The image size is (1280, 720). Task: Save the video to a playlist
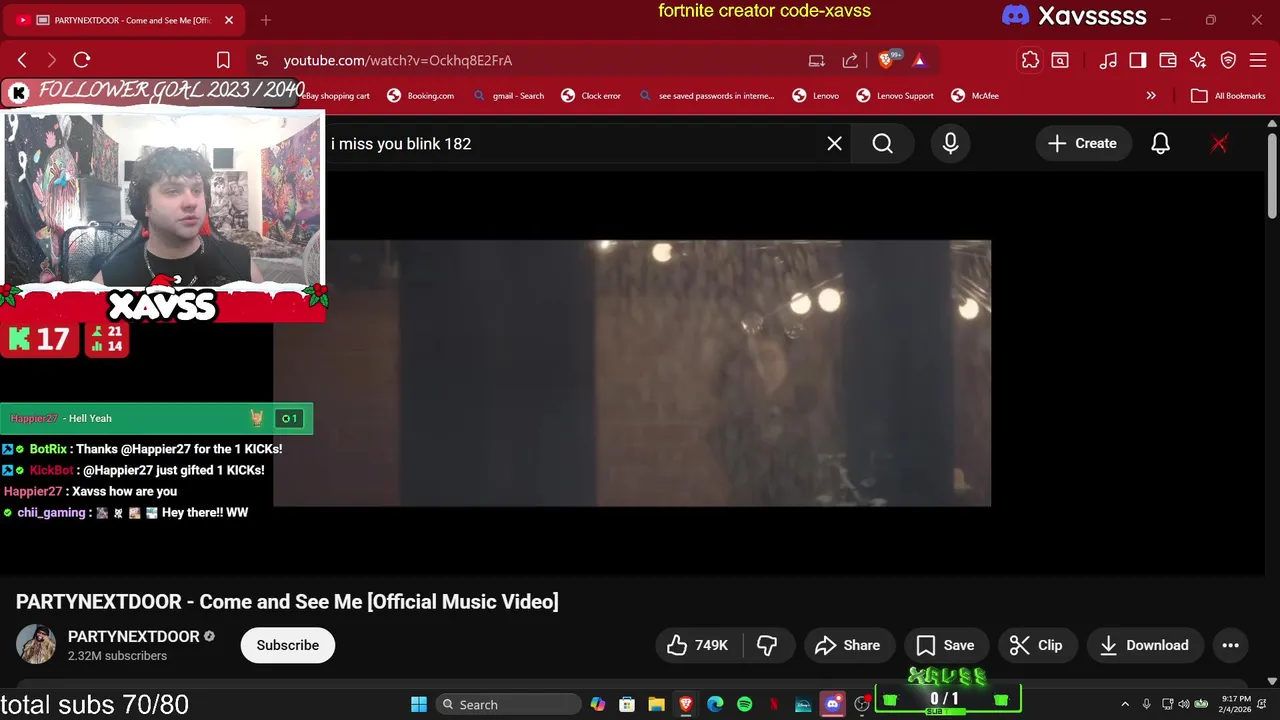coord(946,645)
